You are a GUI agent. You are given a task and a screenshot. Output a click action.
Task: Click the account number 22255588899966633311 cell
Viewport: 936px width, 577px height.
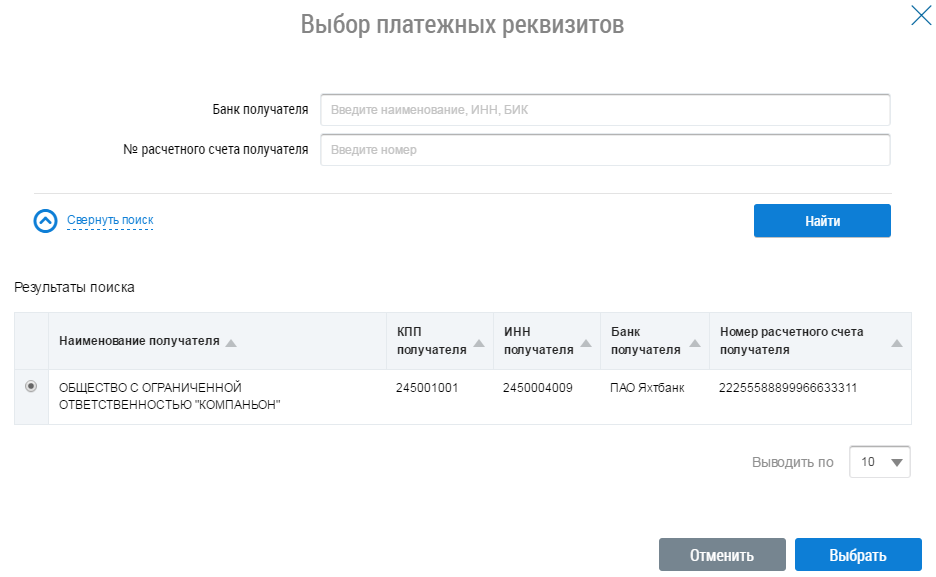tap(788, 387)
